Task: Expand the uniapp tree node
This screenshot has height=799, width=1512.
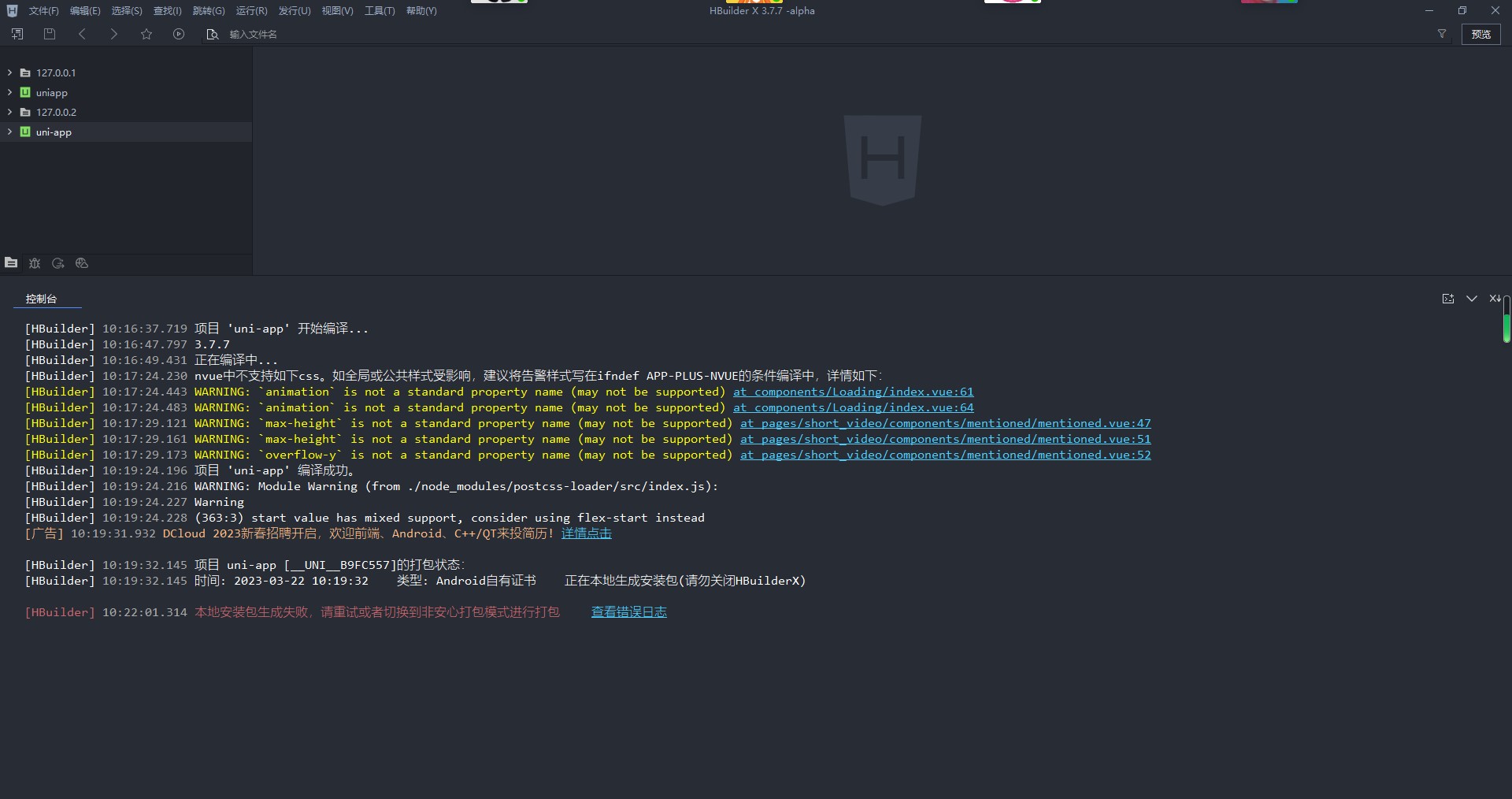Action: (9, 92)
